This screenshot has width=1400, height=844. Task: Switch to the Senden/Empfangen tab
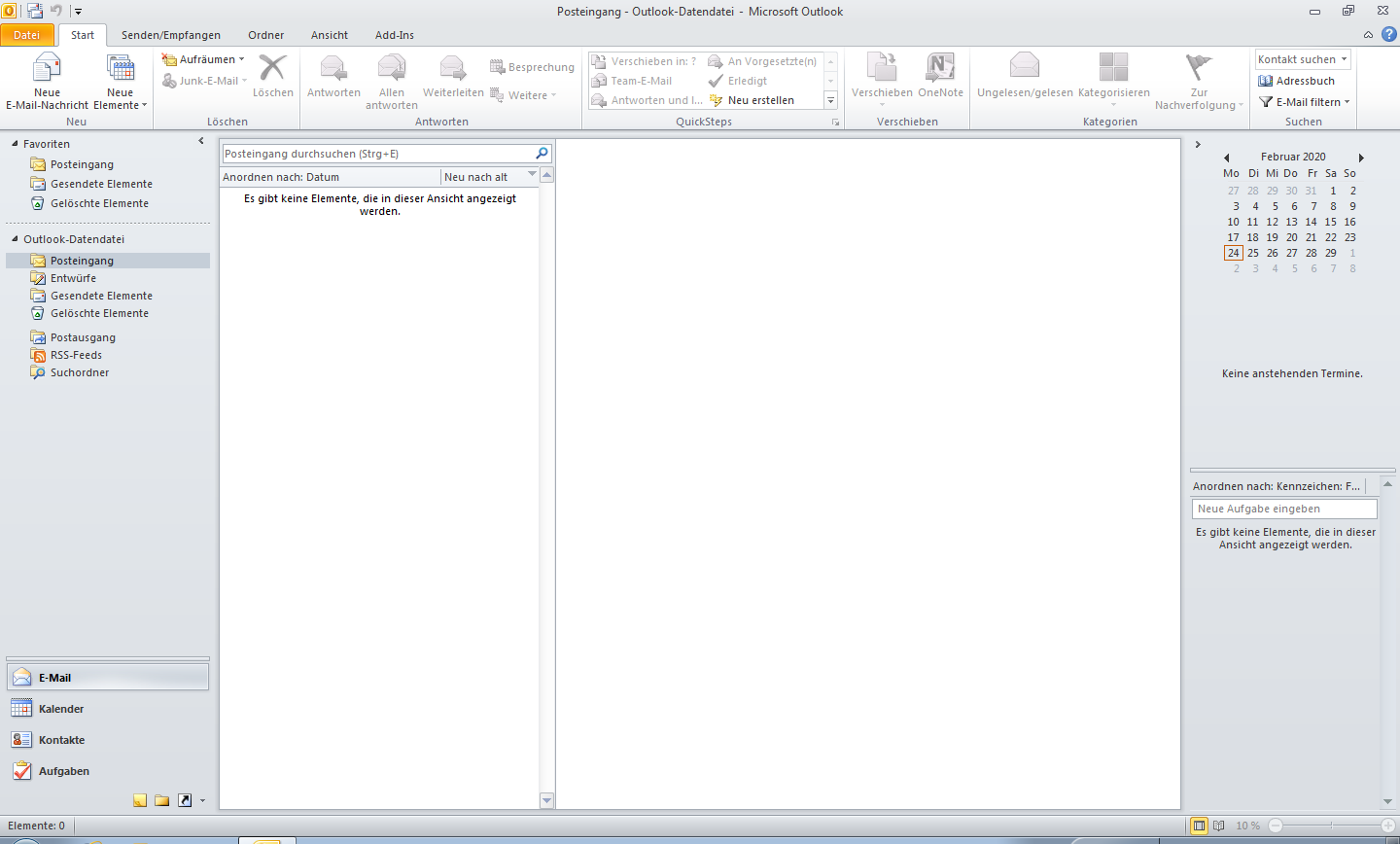[171, 35]
